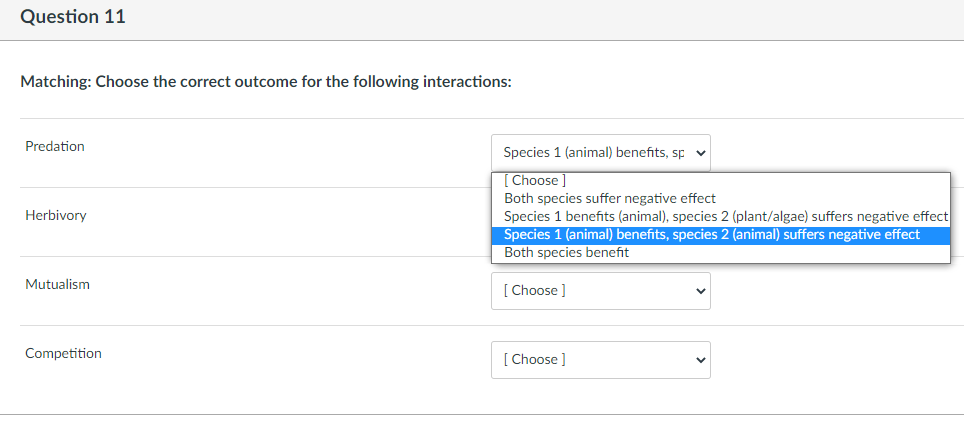
Task: Click the Mutualism row label
Action: point(57,285)
